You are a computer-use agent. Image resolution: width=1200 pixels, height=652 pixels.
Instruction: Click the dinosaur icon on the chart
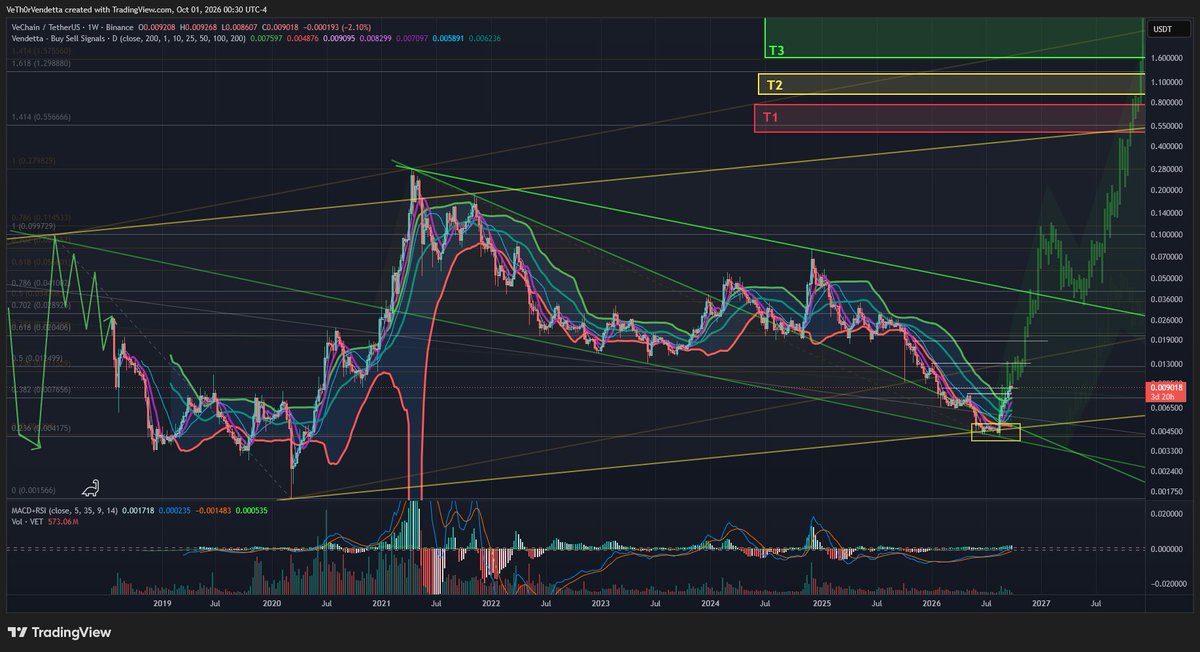coord(90,487)
